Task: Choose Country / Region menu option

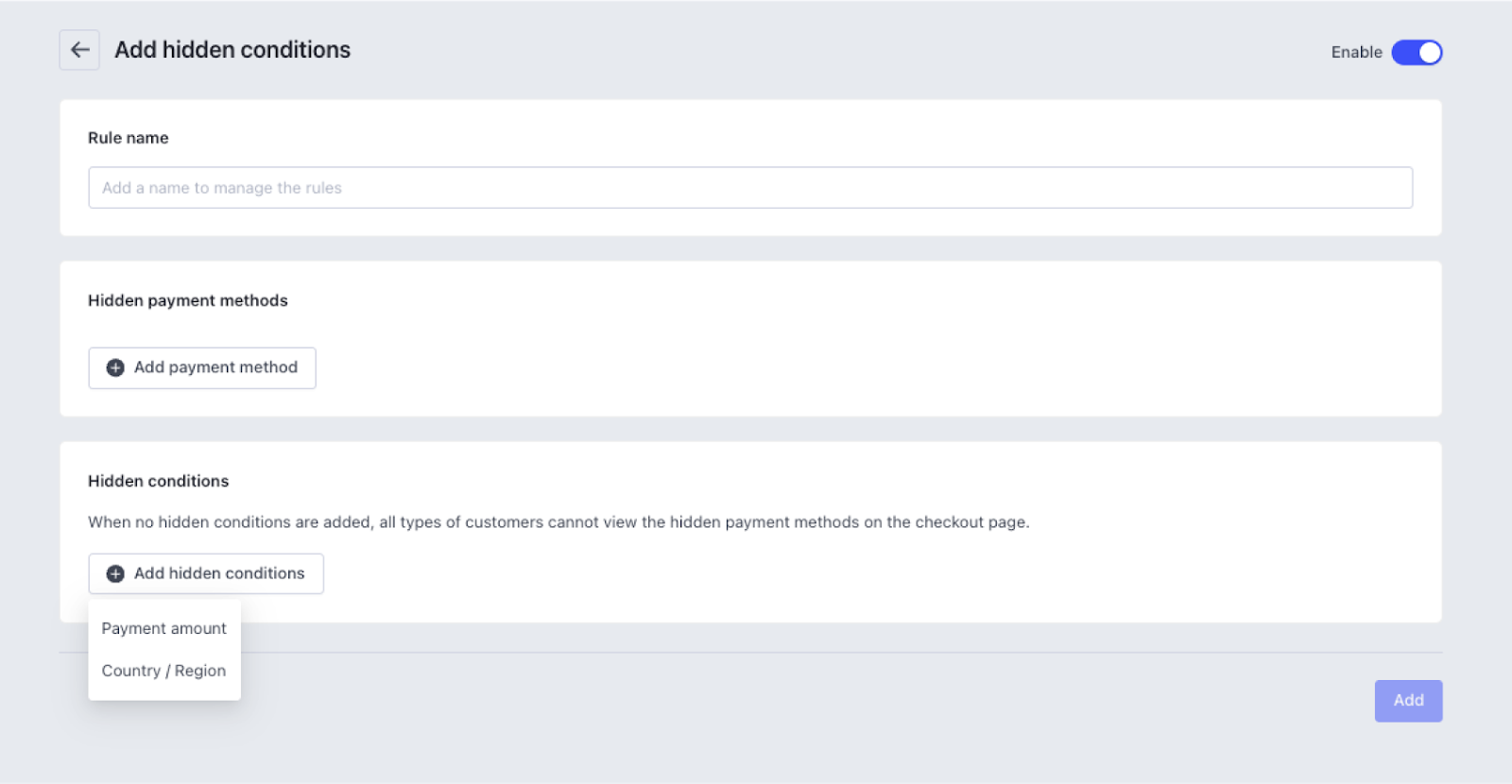Action: [164, 671]
